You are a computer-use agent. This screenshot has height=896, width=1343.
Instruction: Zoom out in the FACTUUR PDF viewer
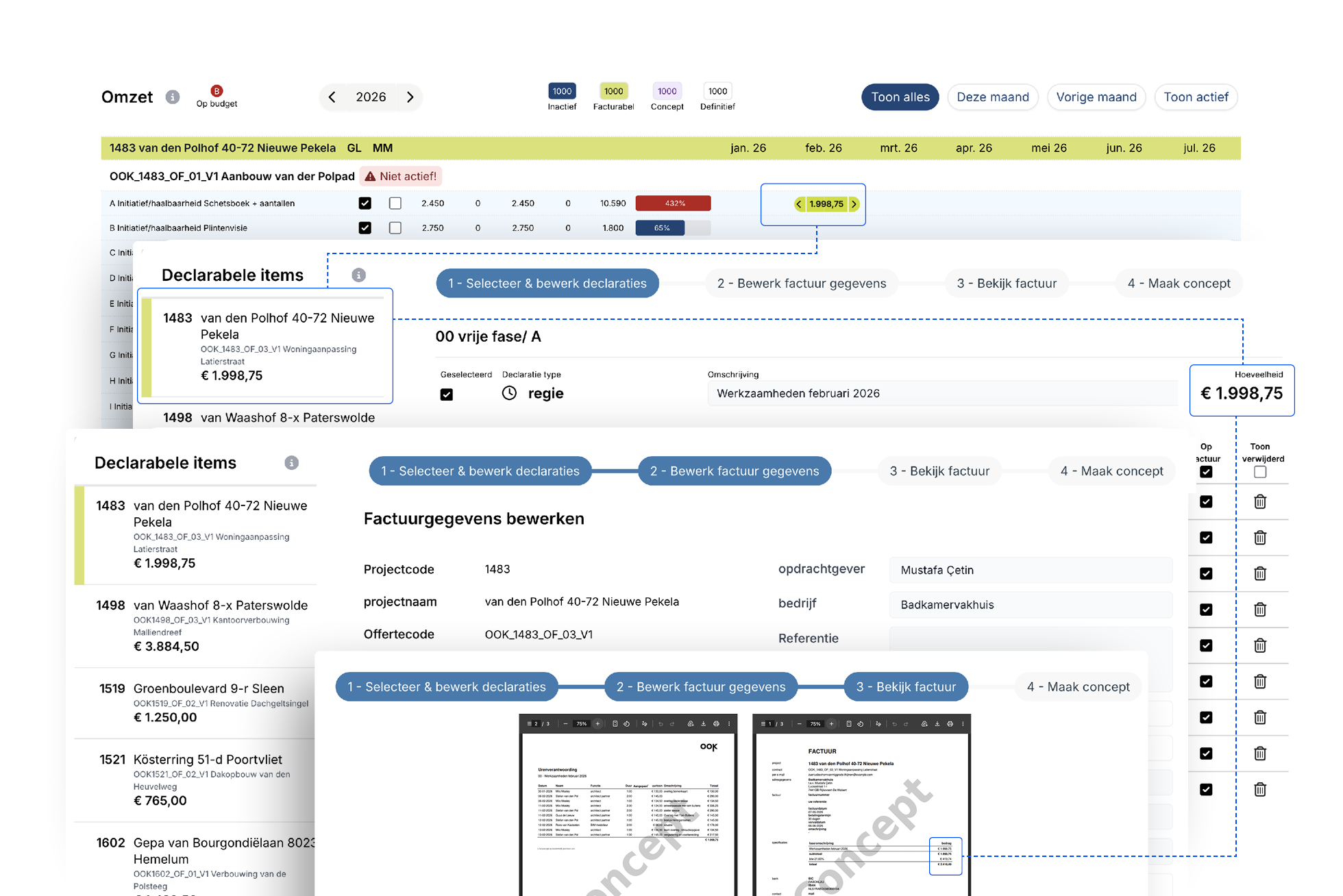pyautogui.click(x=799, y=723)
